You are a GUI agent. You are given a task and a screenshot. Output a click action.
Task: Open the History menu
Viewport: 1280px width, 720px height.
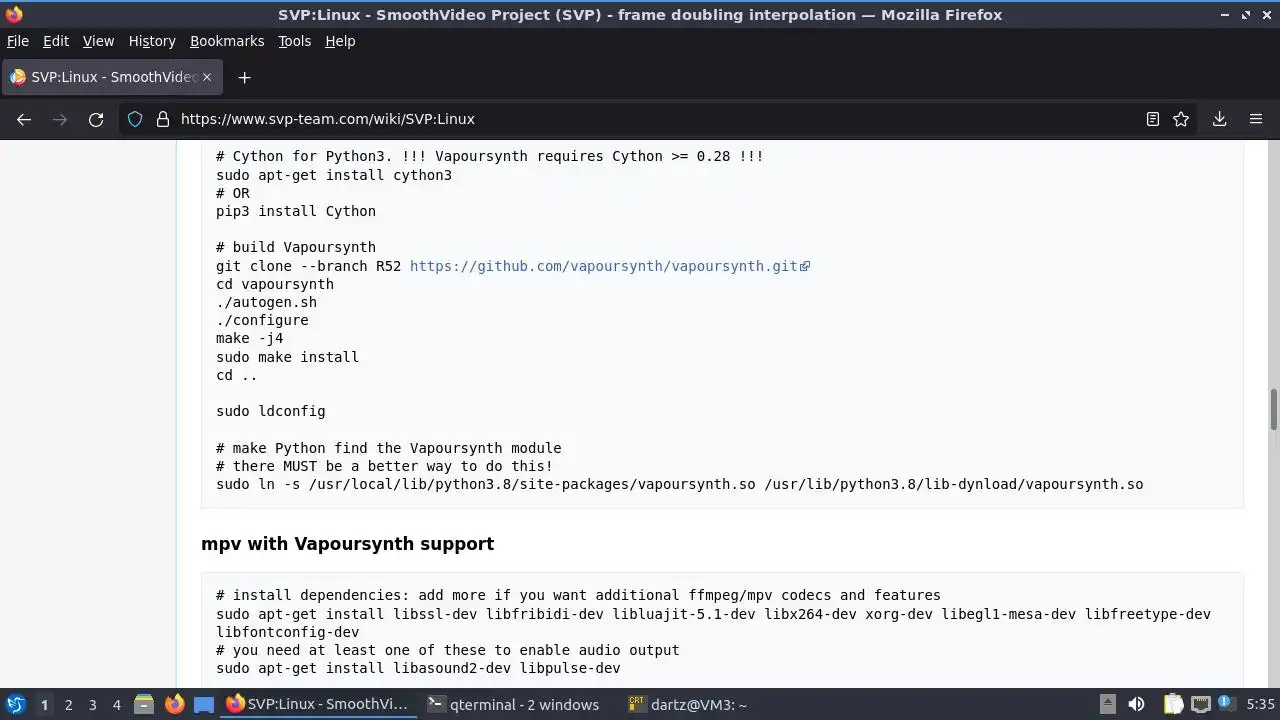point(152,41)
